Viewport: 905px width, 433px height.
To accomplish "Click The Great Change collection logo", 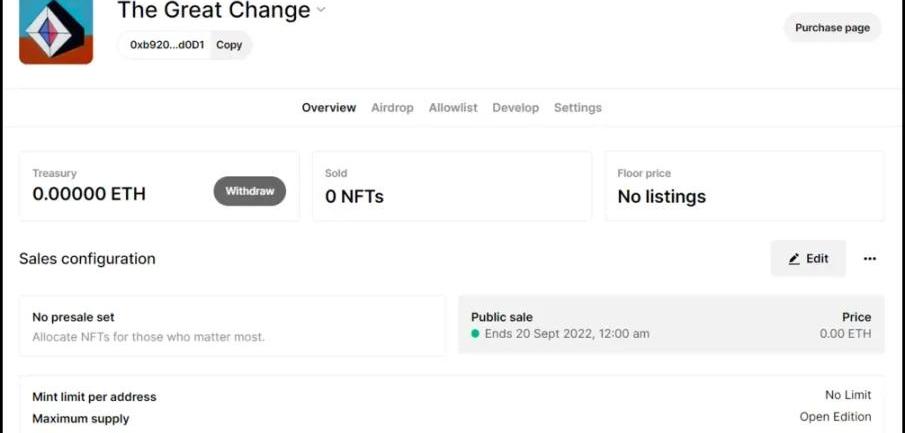I will (x=56, y=30).
